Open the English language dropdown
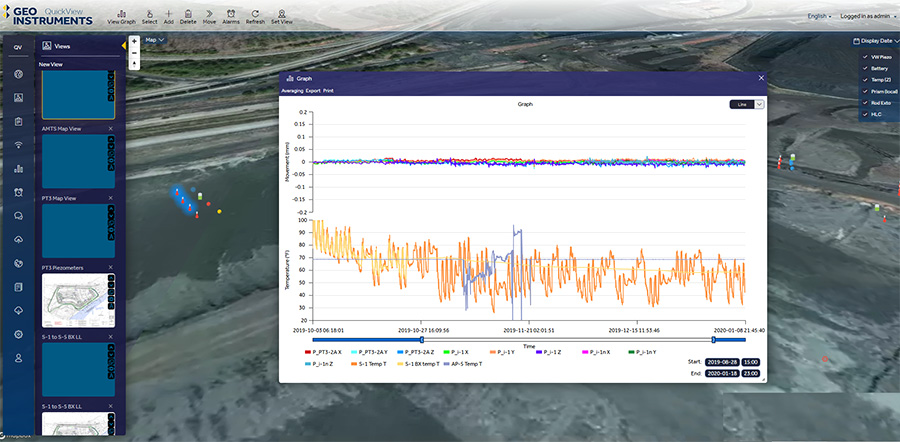 818,16
